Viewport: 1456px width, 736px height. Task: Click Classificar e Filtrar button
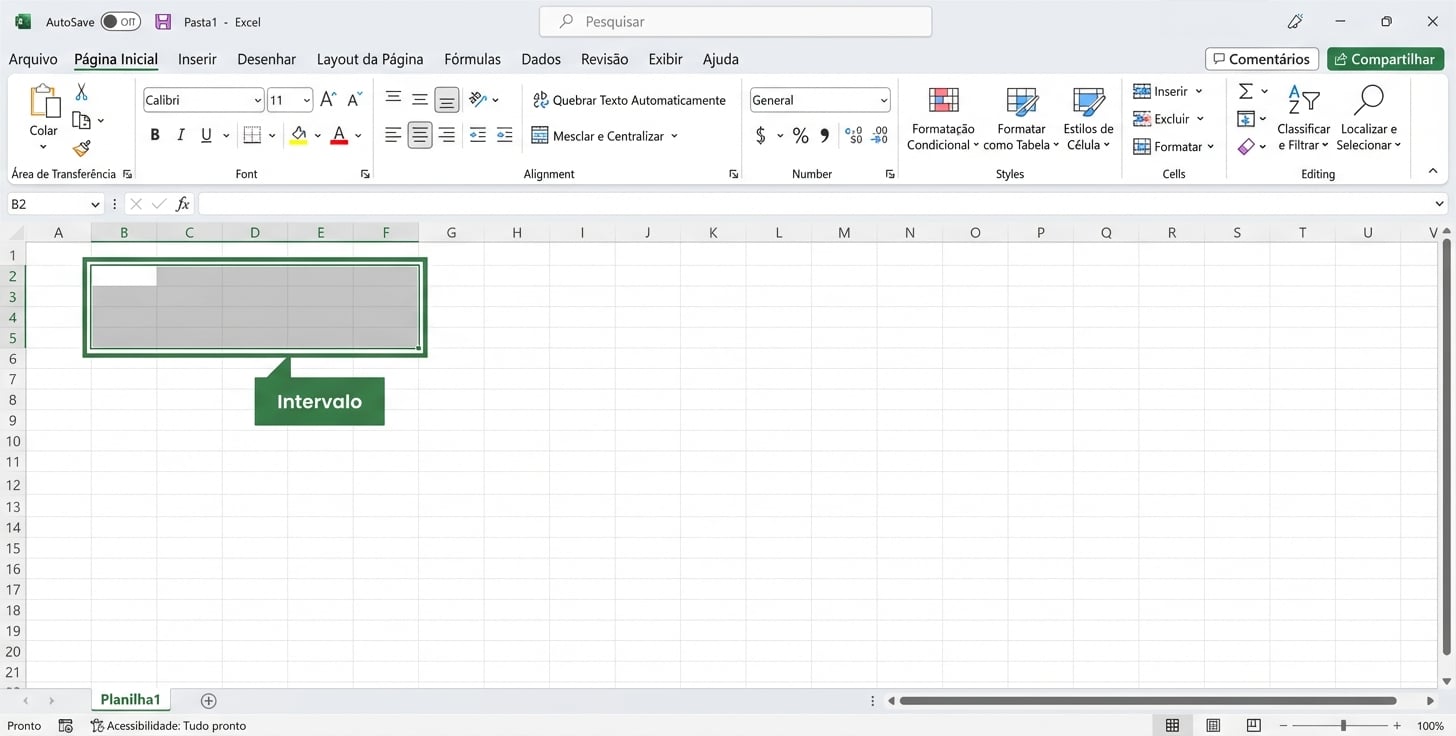[x=1304, y=119]
